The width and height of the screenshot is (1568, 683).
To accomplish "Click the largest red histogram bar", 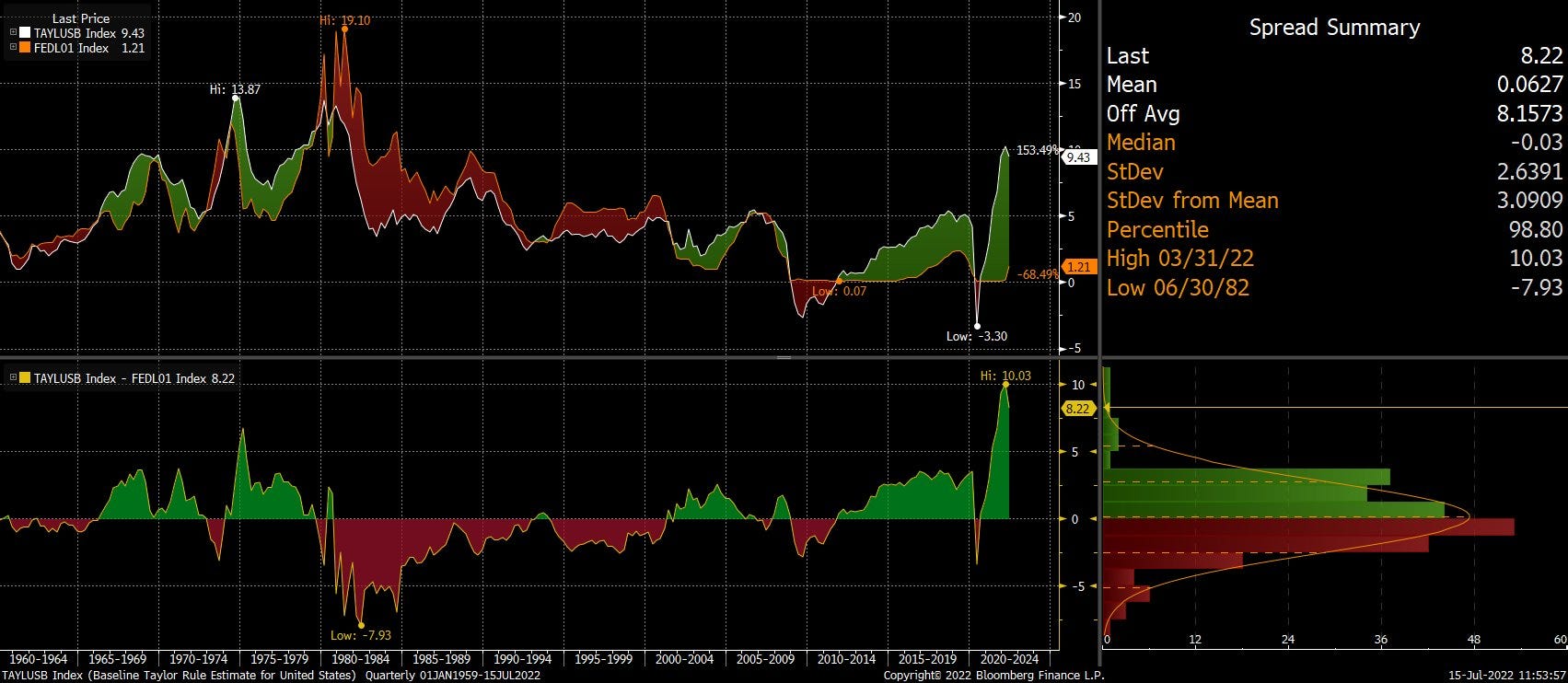I will pos(1308,527).
